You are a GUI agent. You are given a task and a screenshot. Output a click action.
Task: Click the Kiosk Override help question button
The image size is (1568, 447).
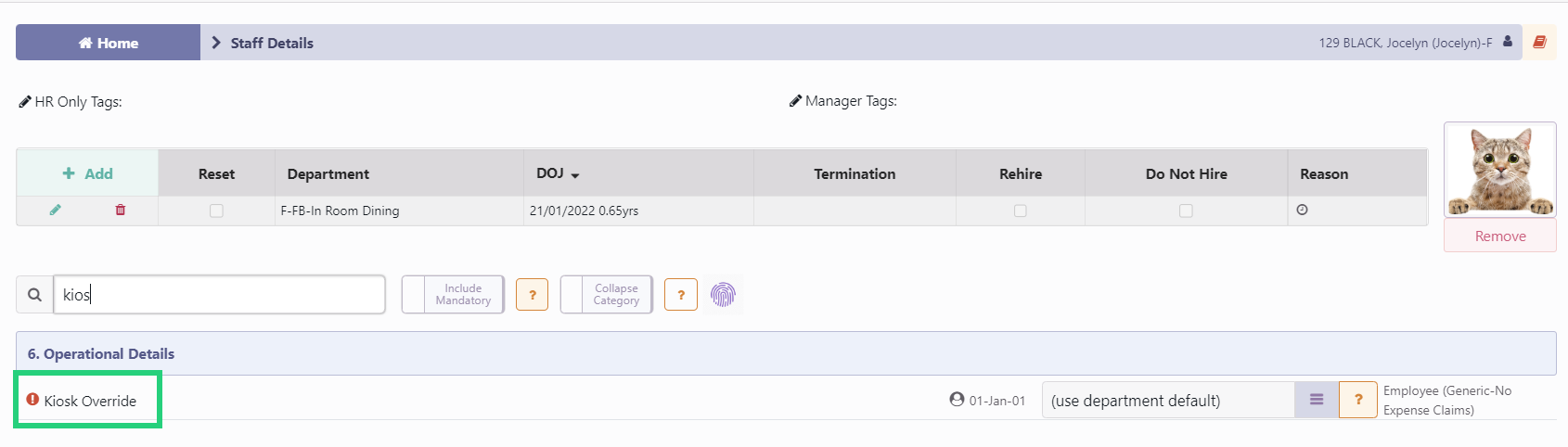[x=1357, y=400]
